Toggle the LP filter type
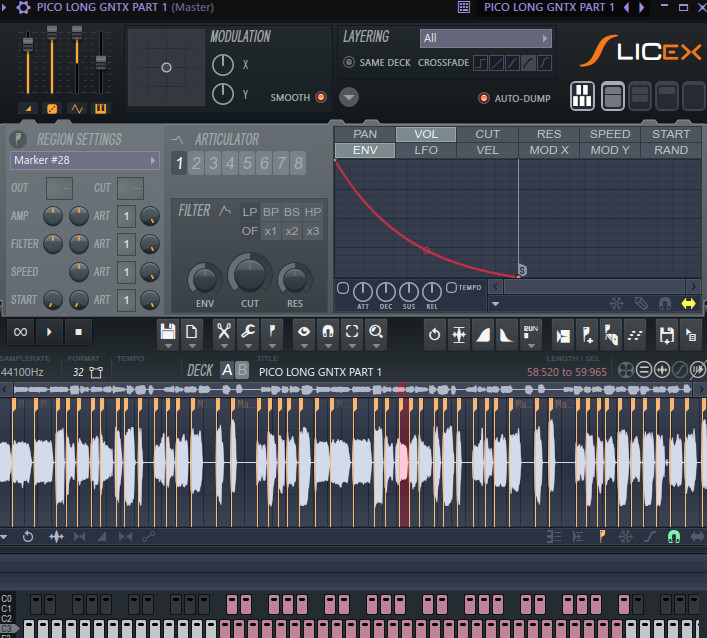Image resolution: width=707 pixels, height=638 pixels. click(x=249, y=212)
